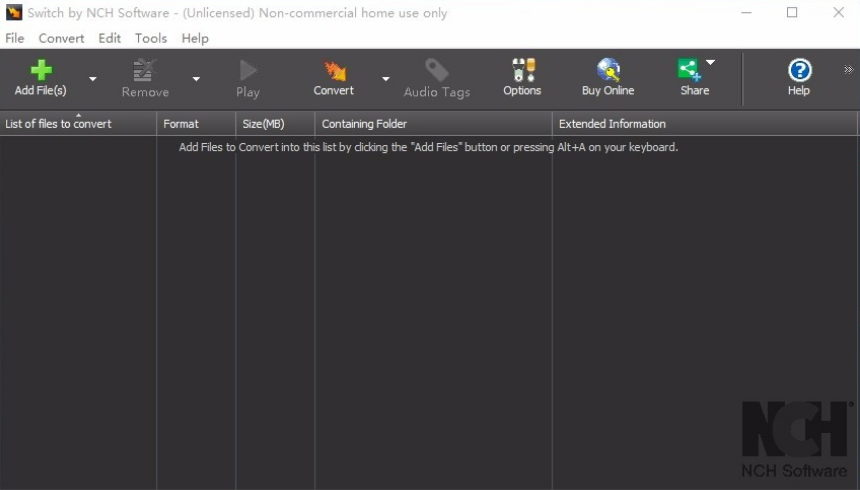860x490 pixels.
Task: Click the Remove toolbar icon
Action: click(145, 70)
